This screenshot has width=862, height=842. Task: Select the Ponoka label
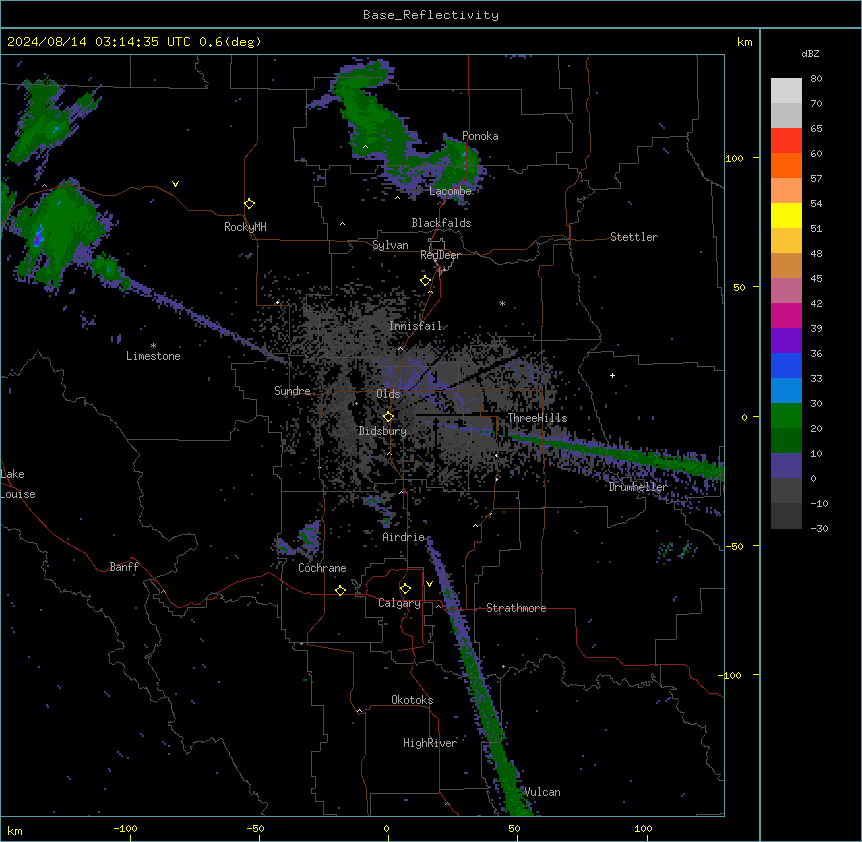[480, 136]
